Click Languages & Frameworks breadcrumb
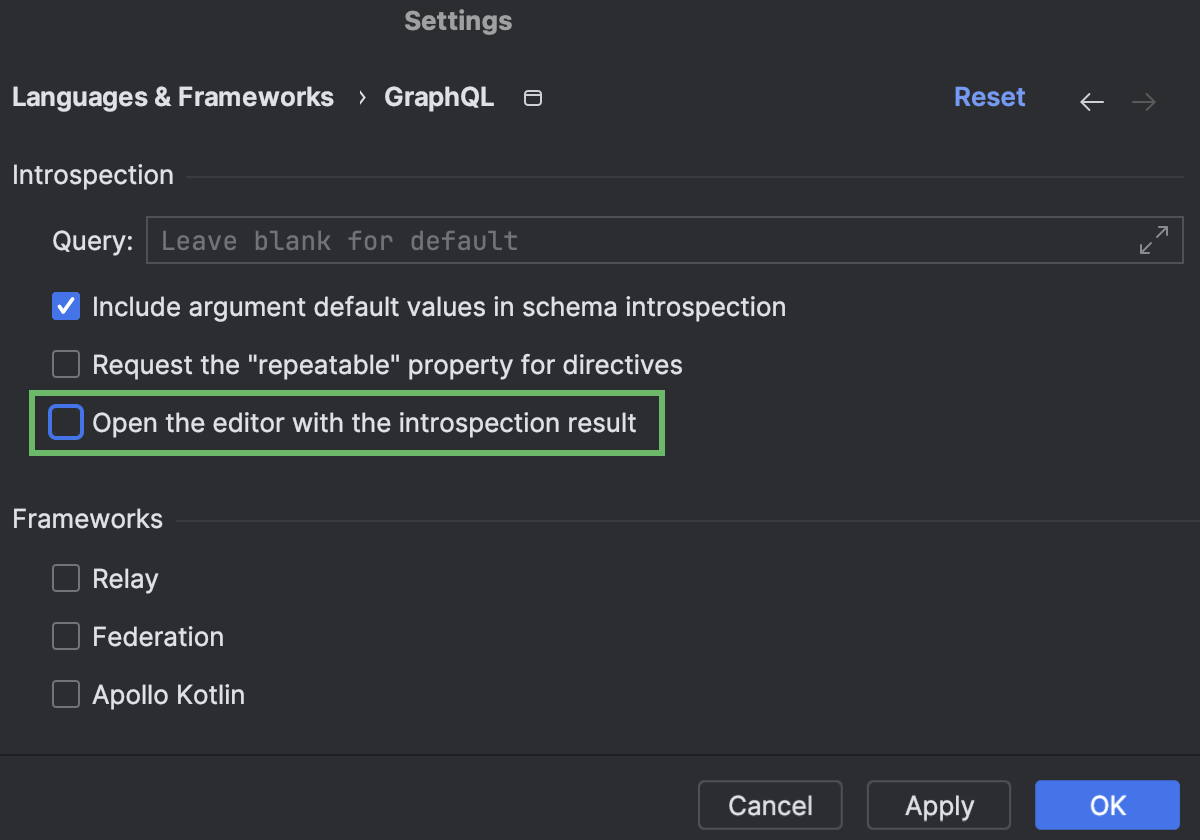This screenshot has width=1200, height=840. point(173,97)
